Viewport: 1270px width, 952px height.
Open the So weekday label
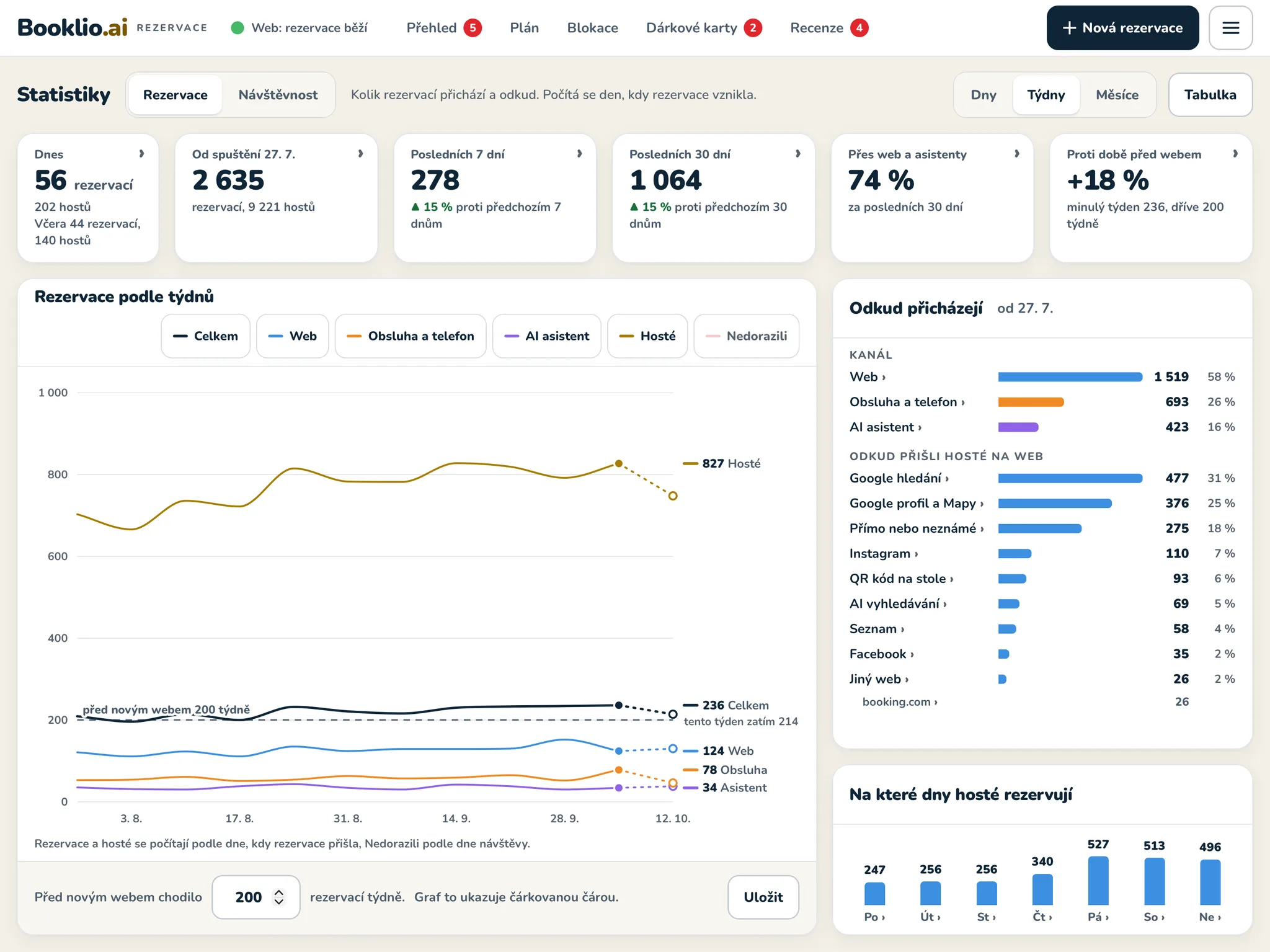pyautogui.click(x=1153, y=917)
